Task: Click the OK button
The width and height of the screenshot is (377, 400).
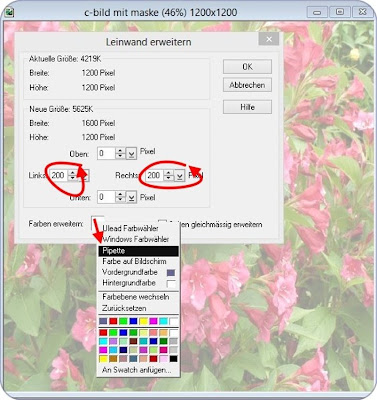Action: pos(247,67)
